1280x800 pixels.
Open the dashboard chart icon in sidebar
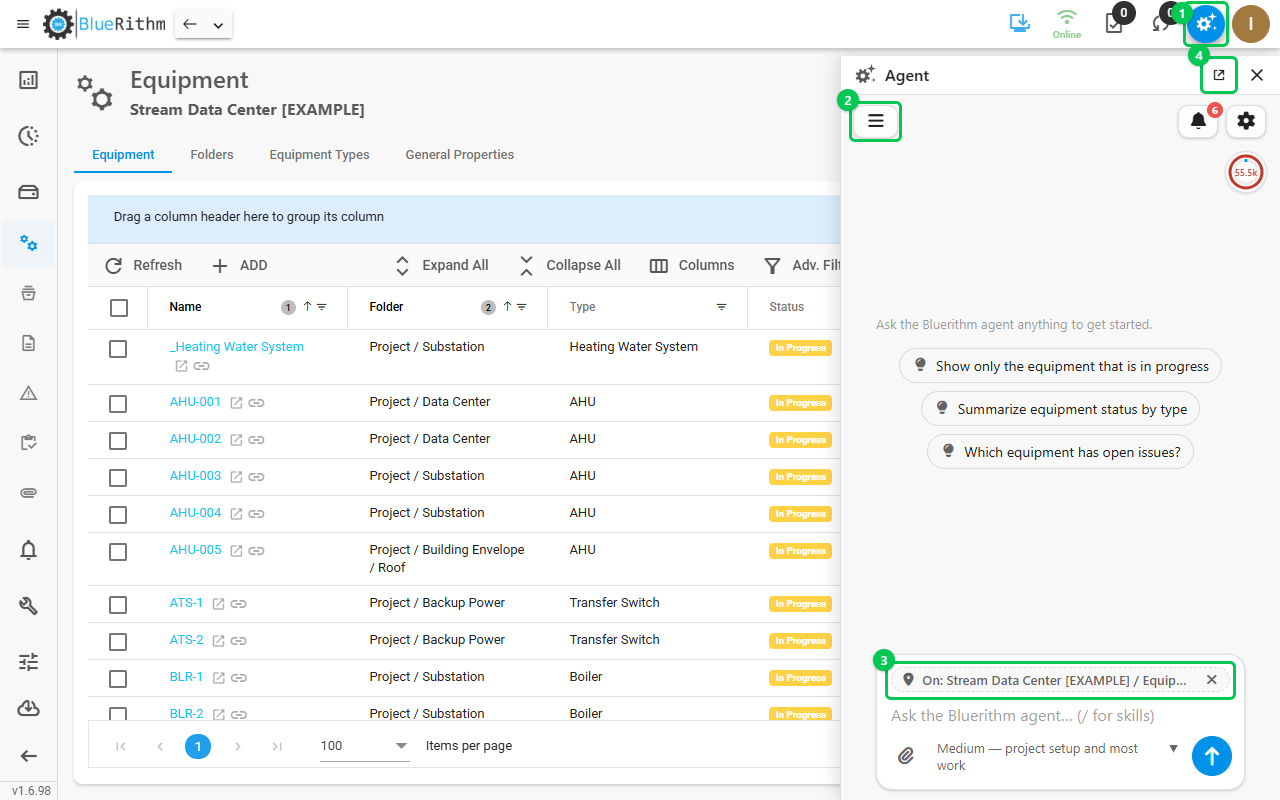tap(29, 80)
